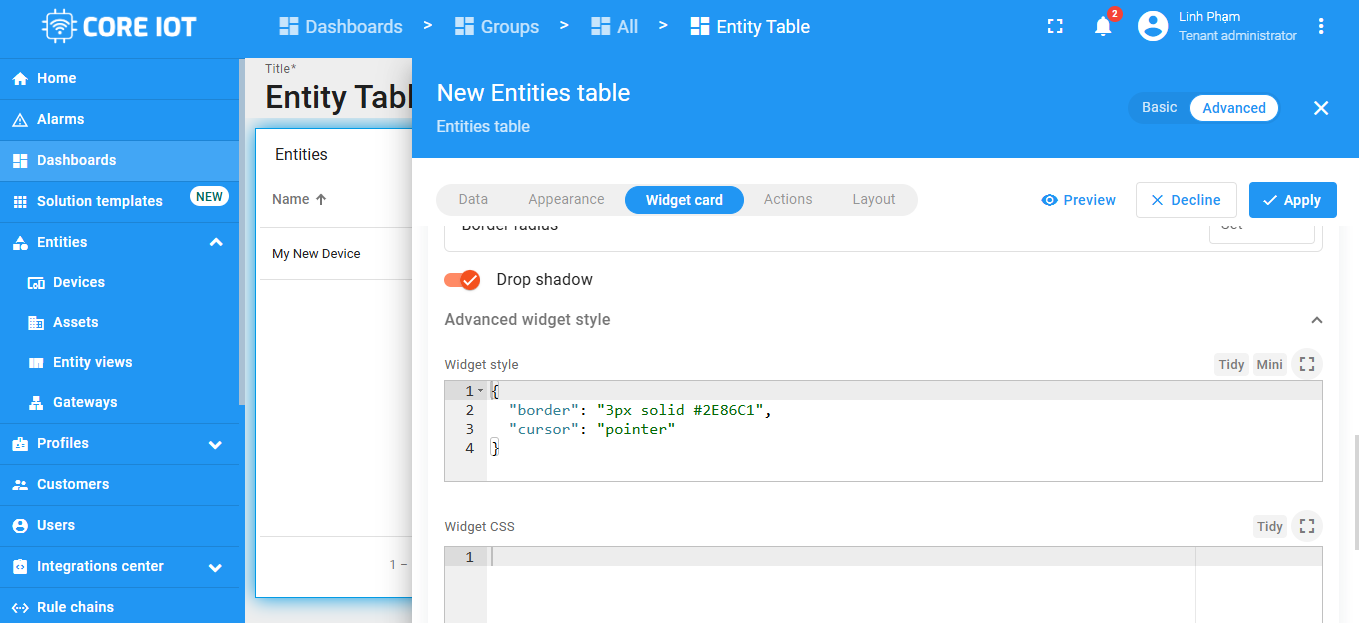This screenshot has height=623, width=1359.
Task: Tidy the Widget style JSON
Action: (1231, 365)
